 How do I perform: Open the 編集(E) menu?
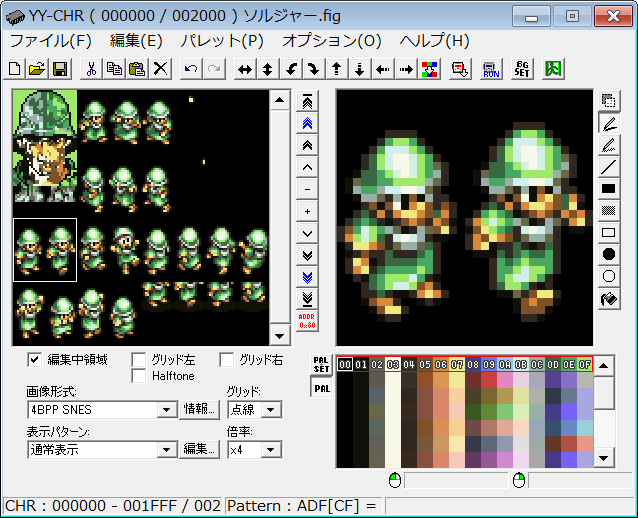(136, 41)
